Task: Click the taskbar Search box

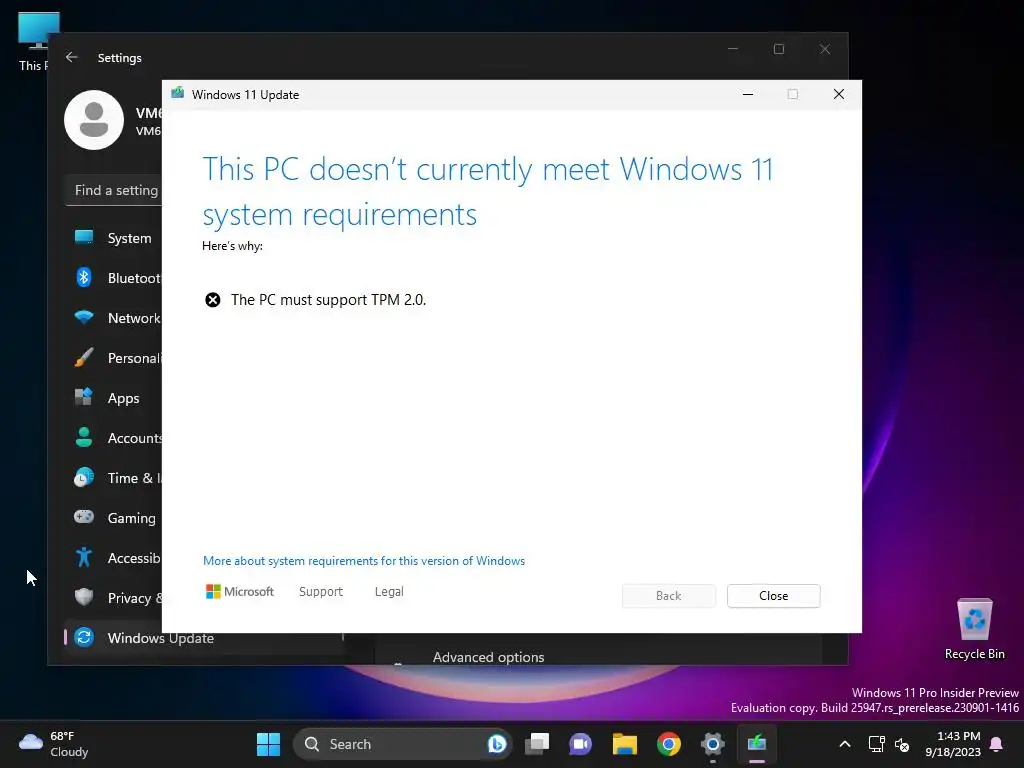Action: (402, 744)
